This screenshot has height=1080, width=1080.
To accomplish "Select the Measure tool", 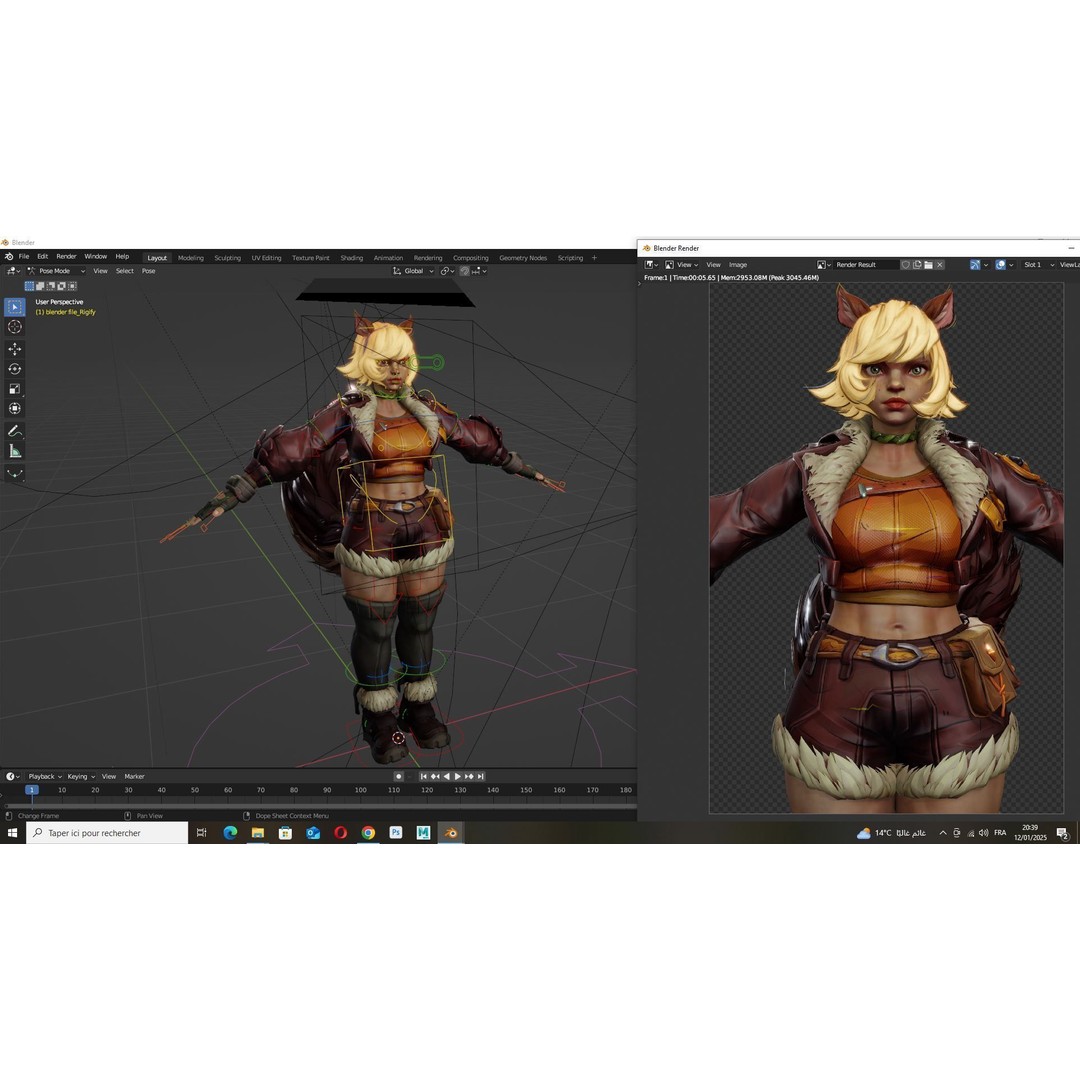I will 14,451.
